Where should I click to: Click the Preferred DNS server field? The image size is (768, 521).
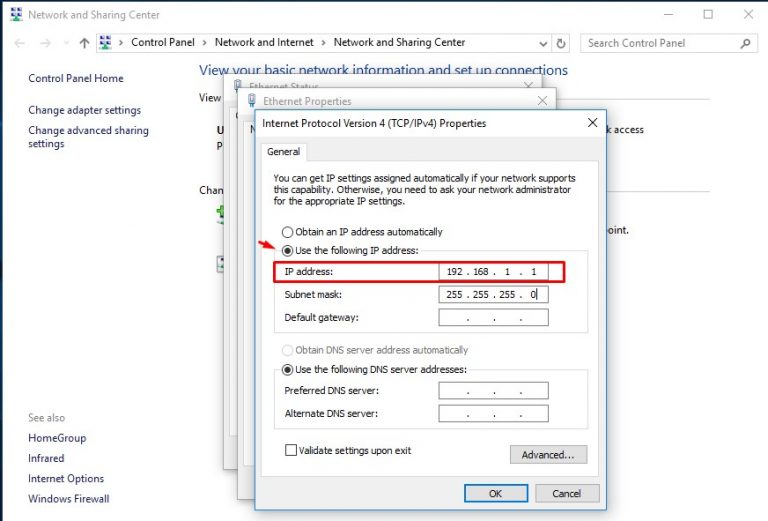(493, 390)
